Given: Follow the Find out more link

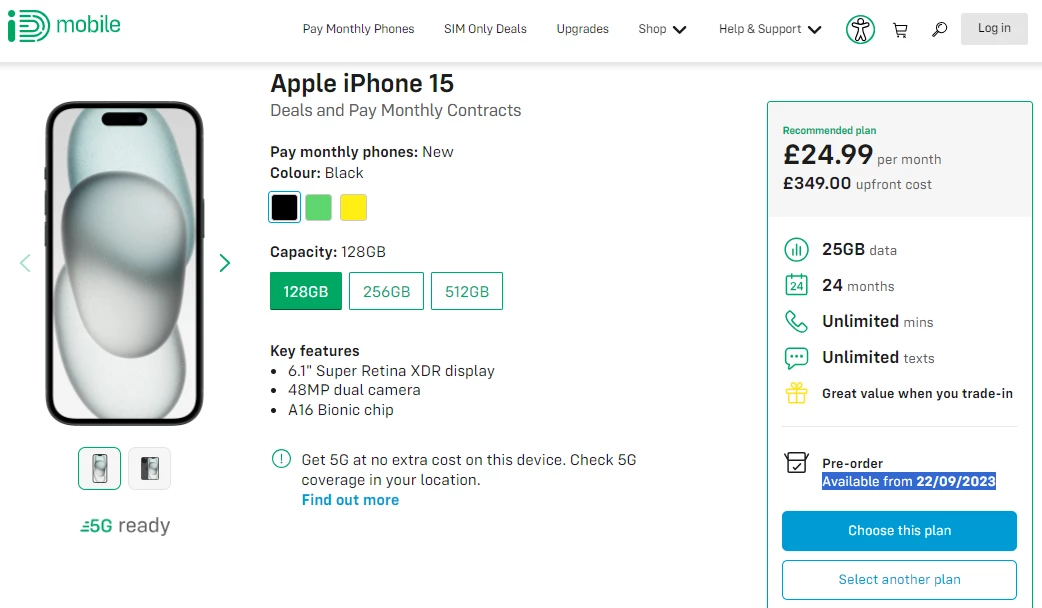Looking at the screenshot, I should tap(350, 500).
